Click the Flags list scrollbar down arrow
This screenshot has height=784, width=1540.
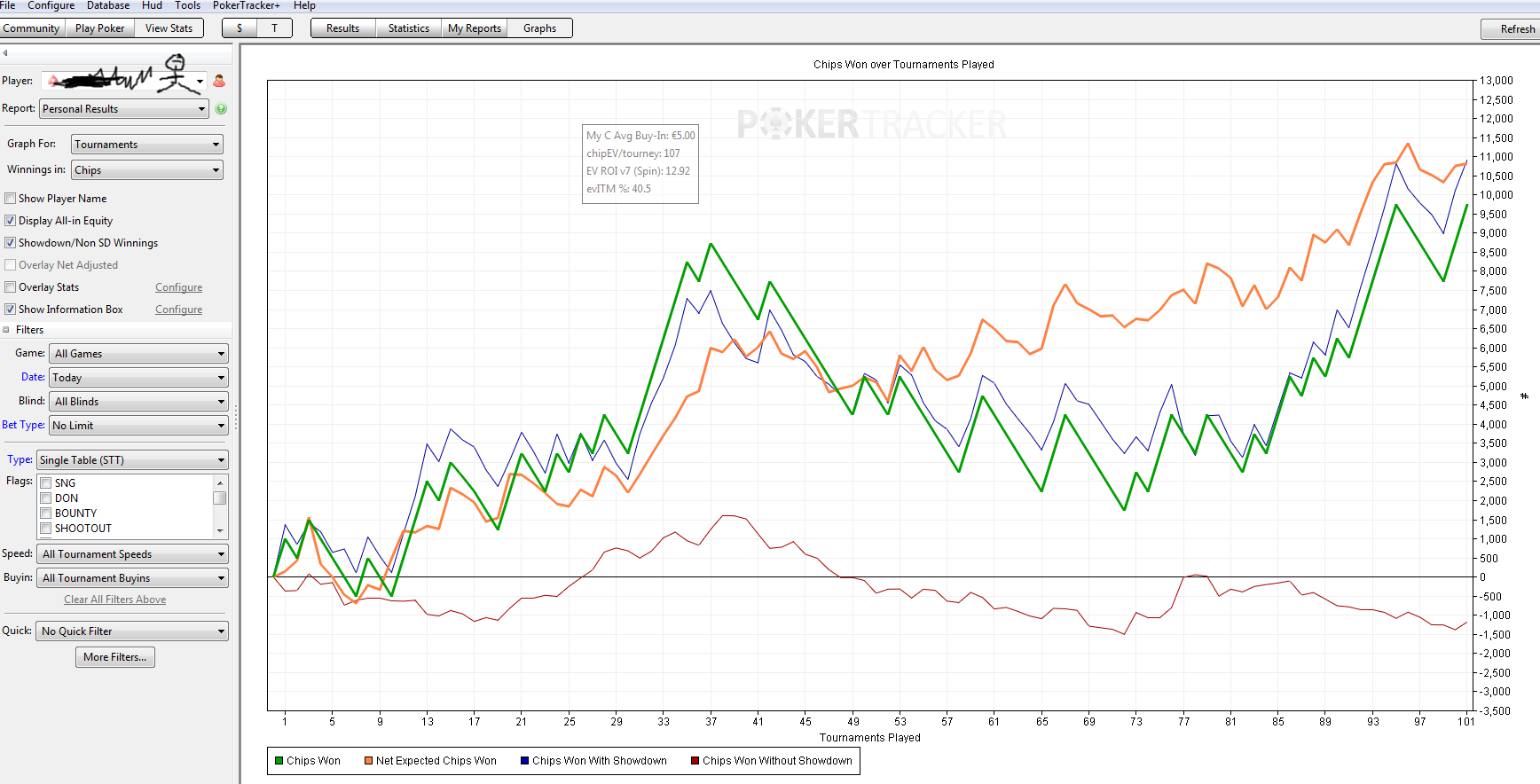coord(220,531)
